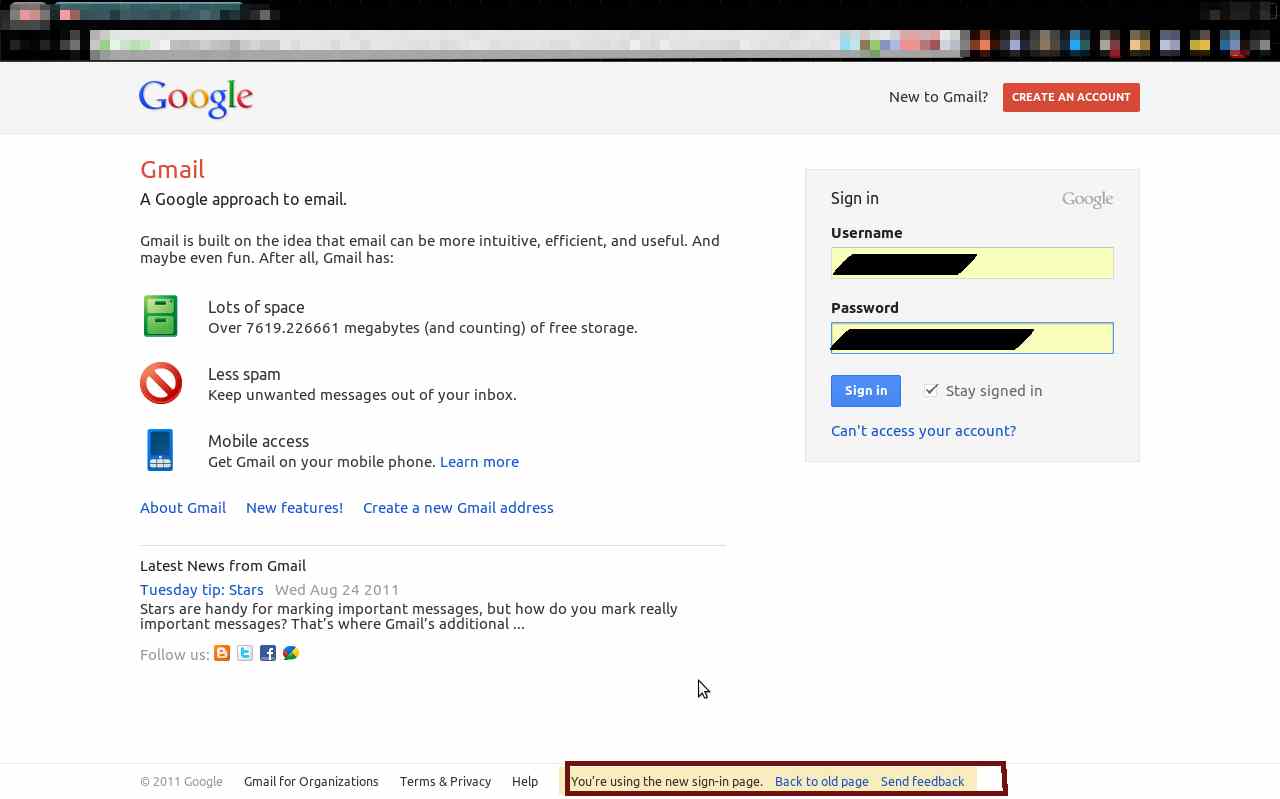Click A Google approach to email tagline

(x=243, y=199)
